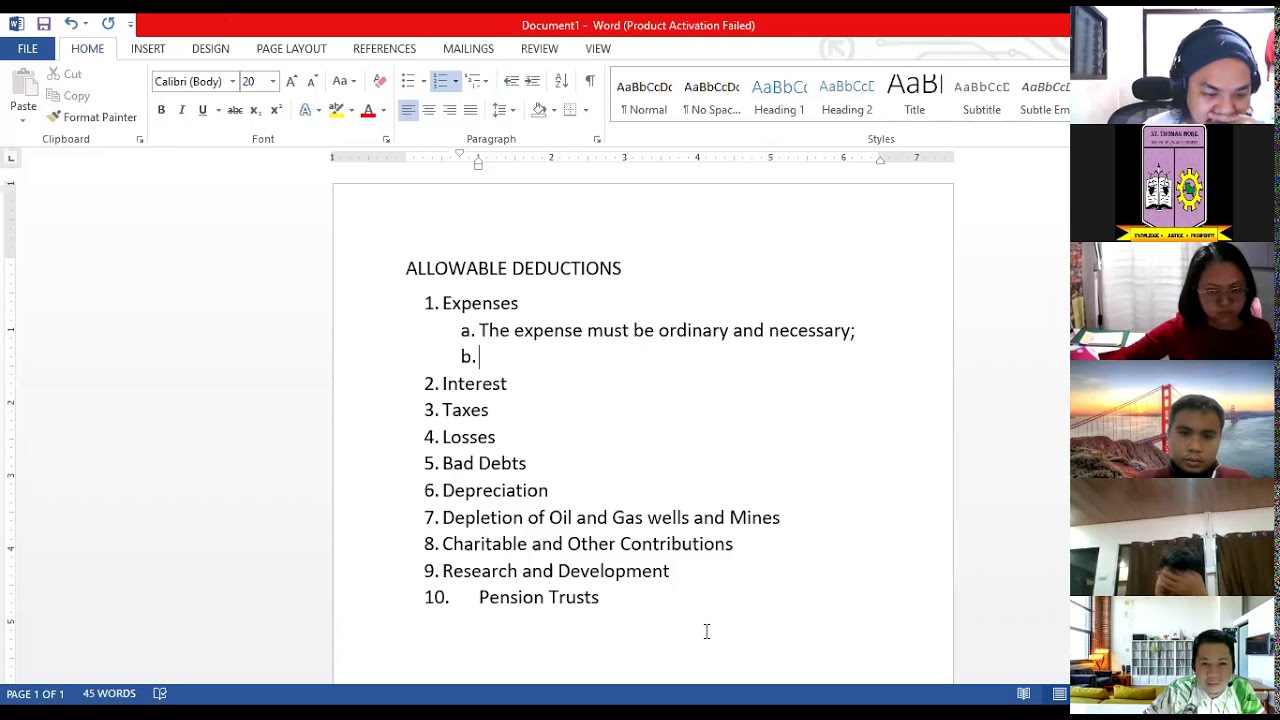Expand the Paste options arrow
Viewport: 1280px width, 720px height.
coord(23,120)
